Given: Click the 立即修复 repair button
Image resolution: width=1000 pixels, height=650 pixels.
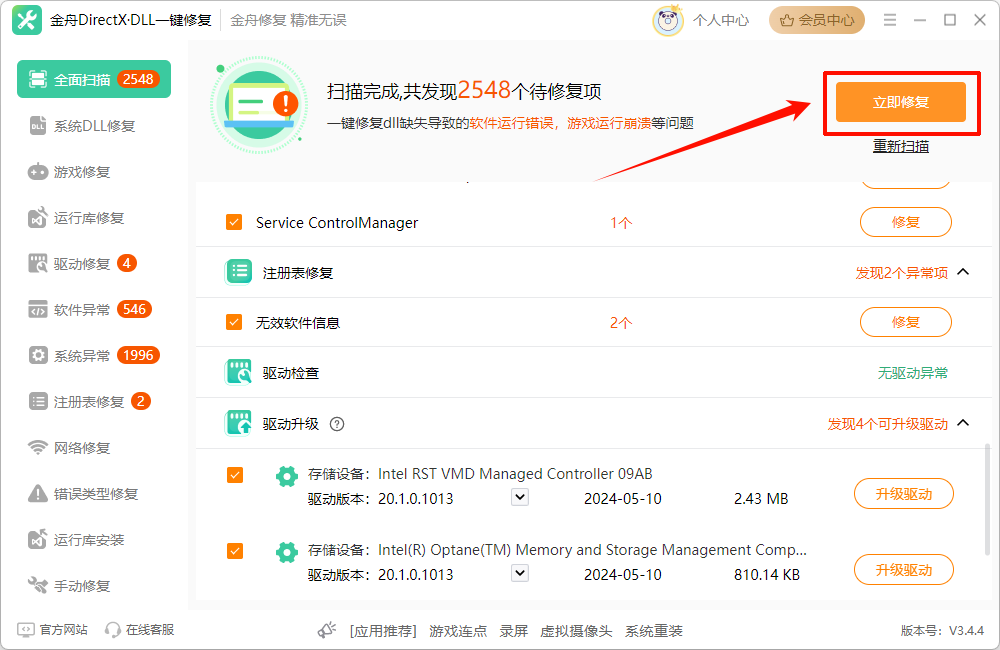Looking at the screenshot, I should [899, 102].
